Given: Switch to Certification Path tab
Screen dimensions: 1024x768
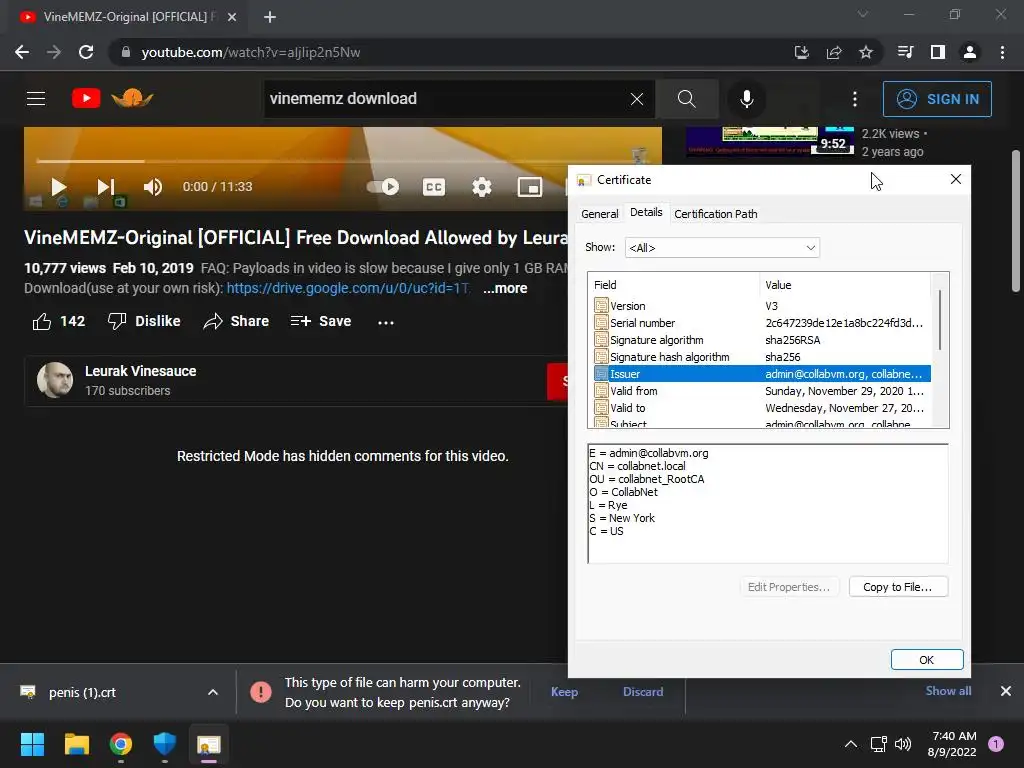Looking at the screenshot, I should (x=716, y=214).
